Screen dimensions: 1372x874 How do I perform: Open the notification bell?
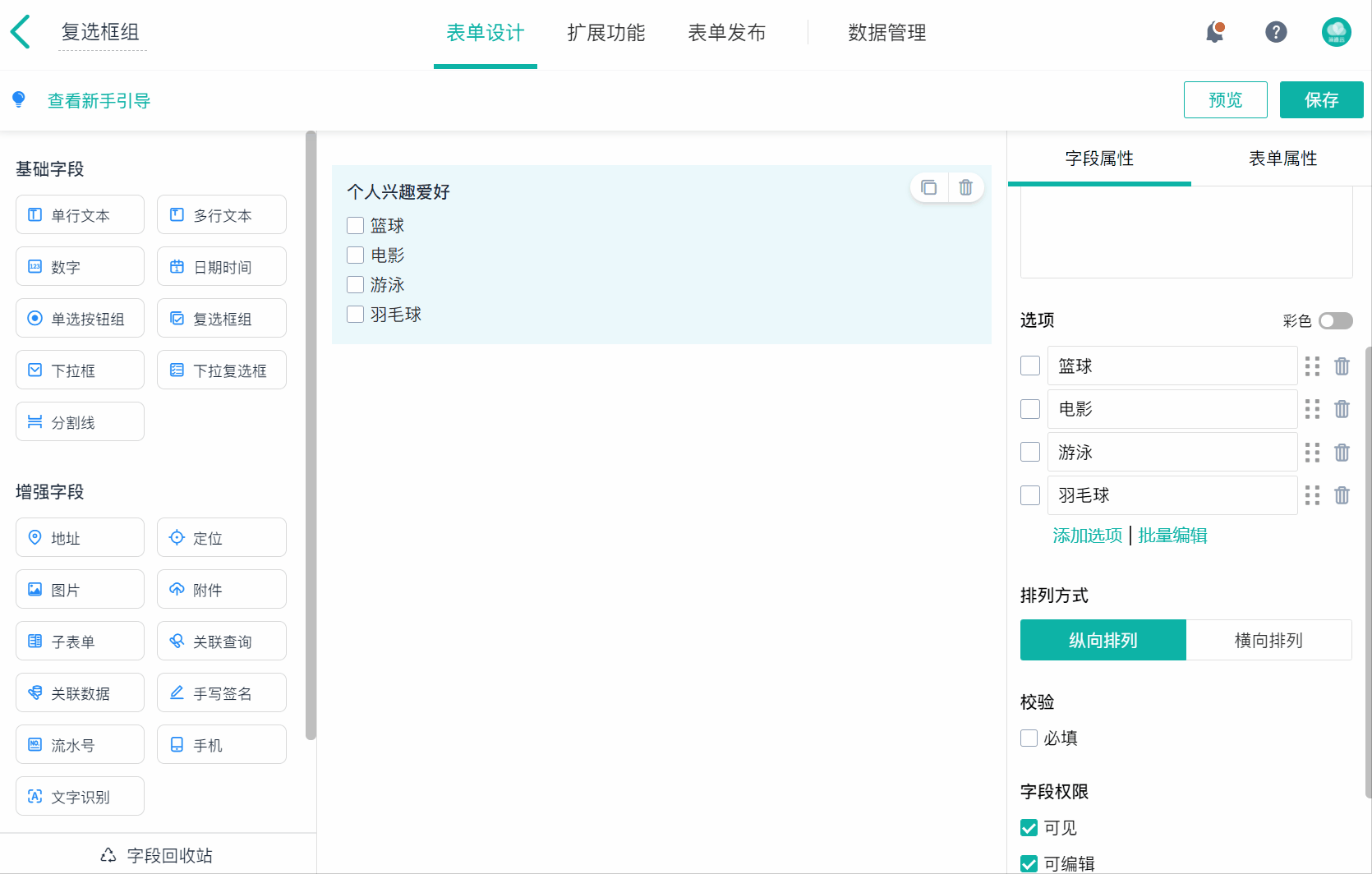tap(1214, 33)
